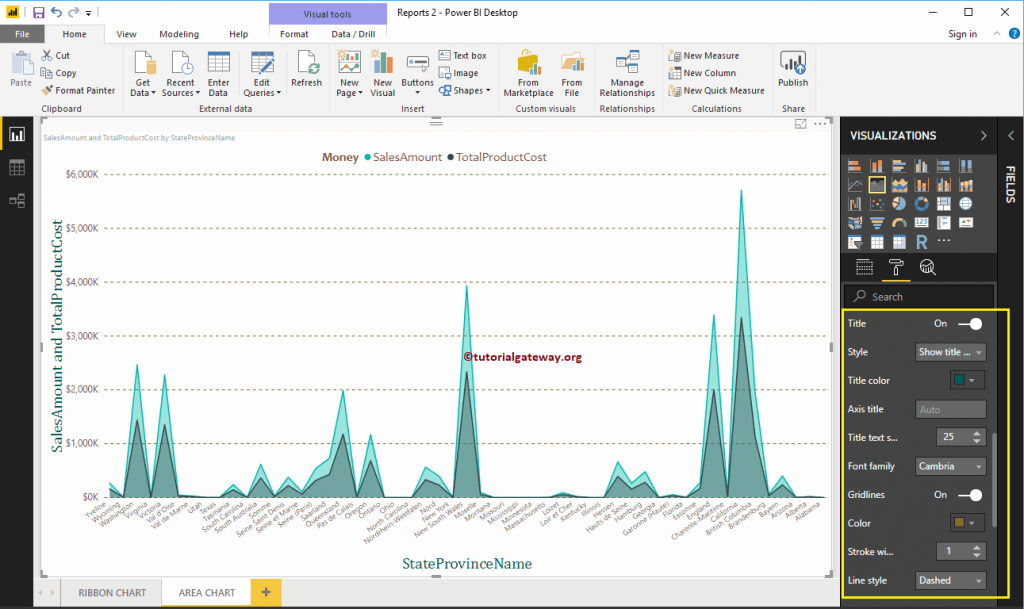Switch to the RIBBON CHART page tab
The height and width of the screenshot is (609, 1024).
(110, 592)
